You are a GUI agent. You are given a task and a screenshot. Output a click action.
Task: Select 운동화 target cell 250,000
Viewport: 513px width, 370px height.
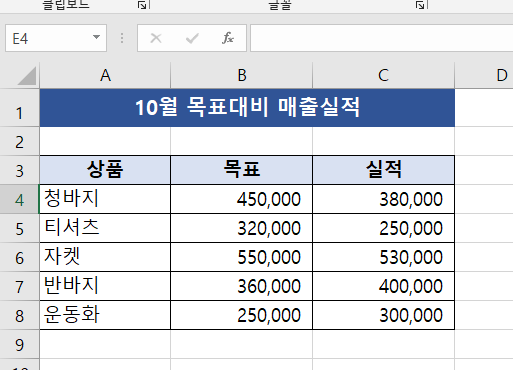click(242, 315)
